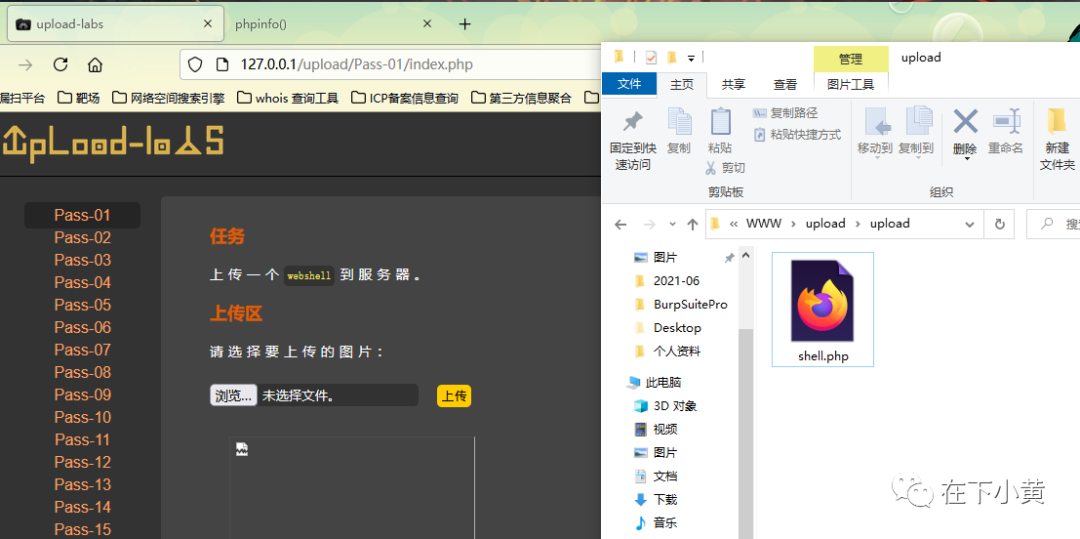Viewport: 1080px width, 539px height.
Task: Click the Explorer address bar refresh button
Action: tap(999, 224)
